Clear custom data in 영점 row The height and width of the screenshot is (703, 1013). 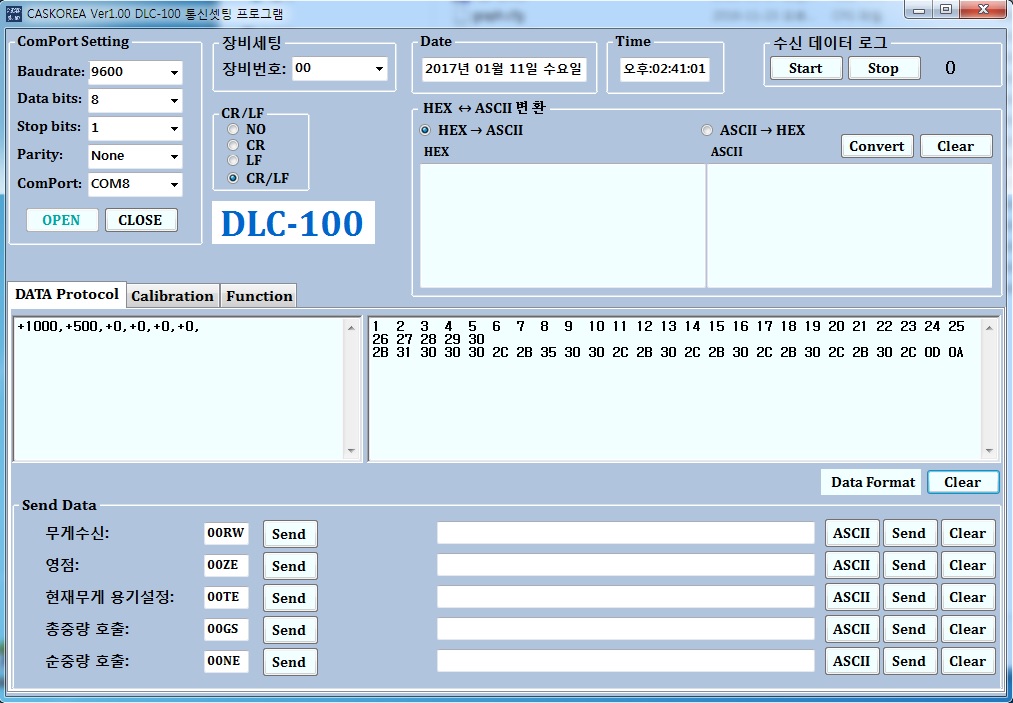[968, 565]
